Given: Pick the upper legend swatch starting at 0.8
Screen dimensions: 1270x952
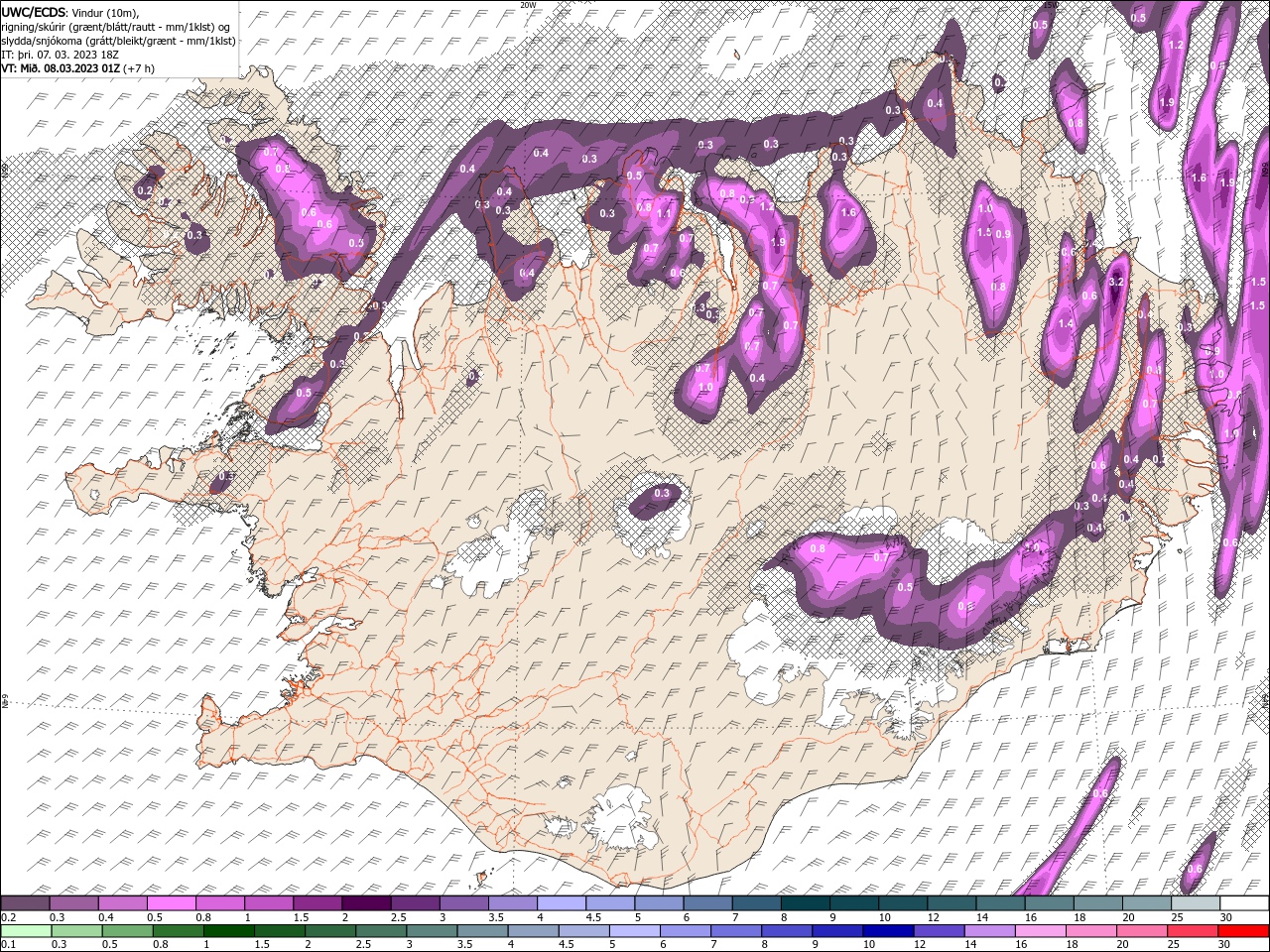Looking at the screenshot, I should click(220, 903).
